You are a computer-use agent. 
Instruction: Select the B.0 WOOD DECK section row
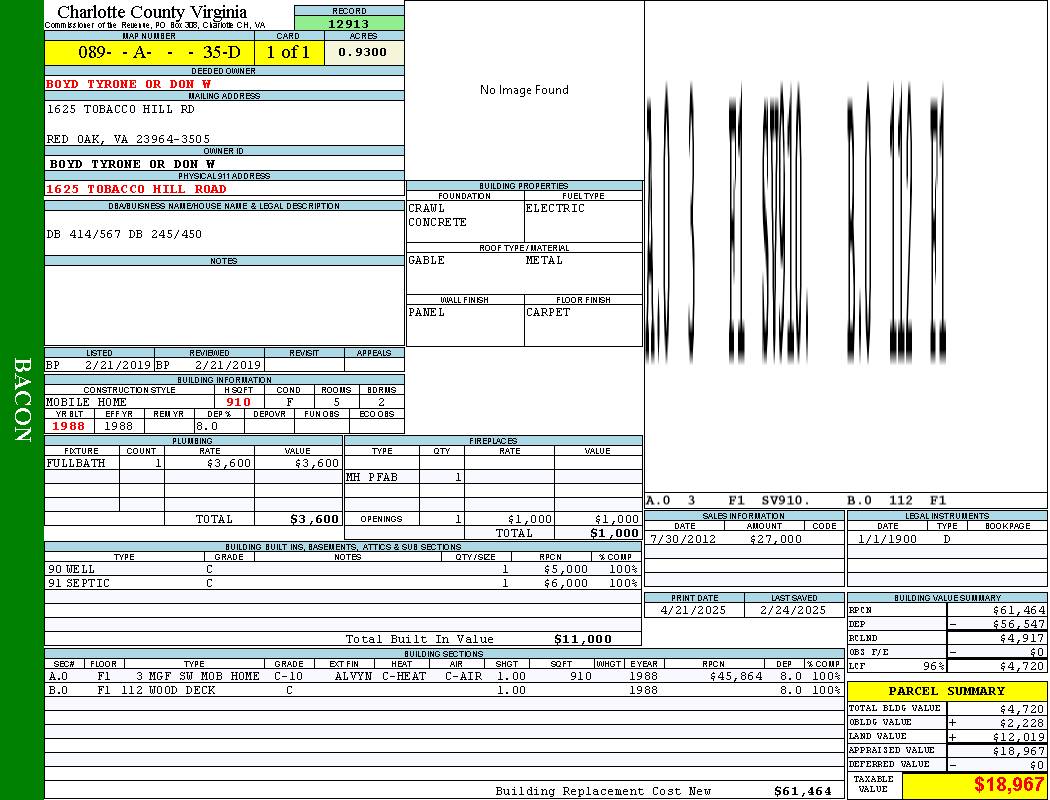pos(444,690)
